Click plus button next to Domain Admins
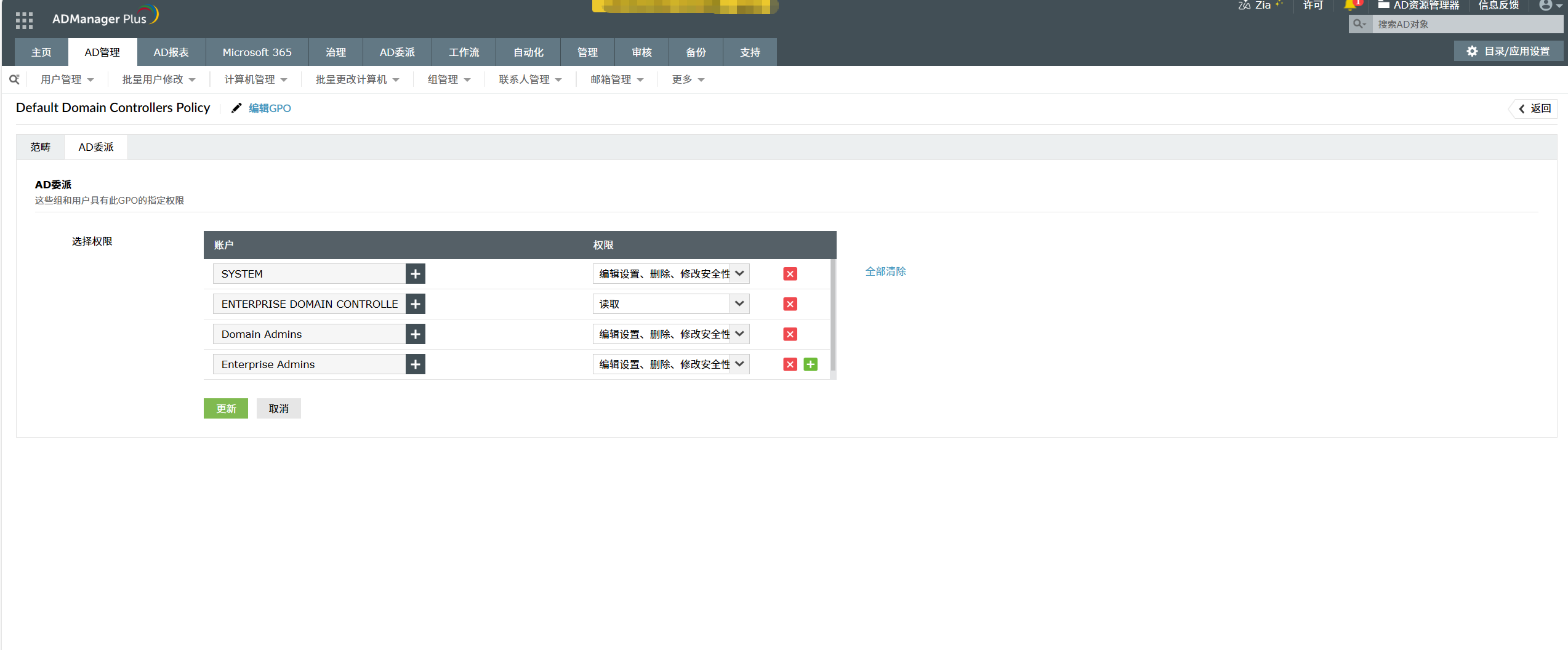This screenshot has width=1568, height=650. point(416,334)
